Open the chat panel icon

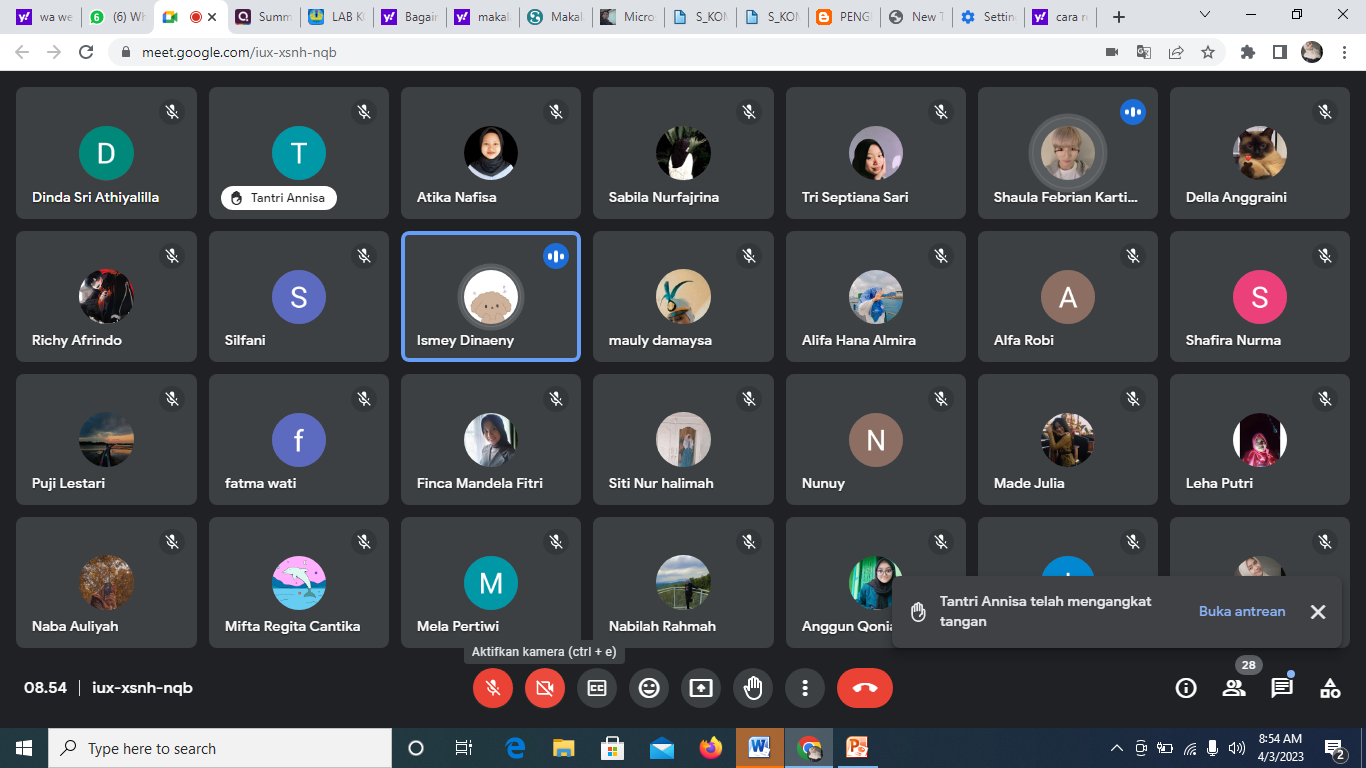(1282, 688)
